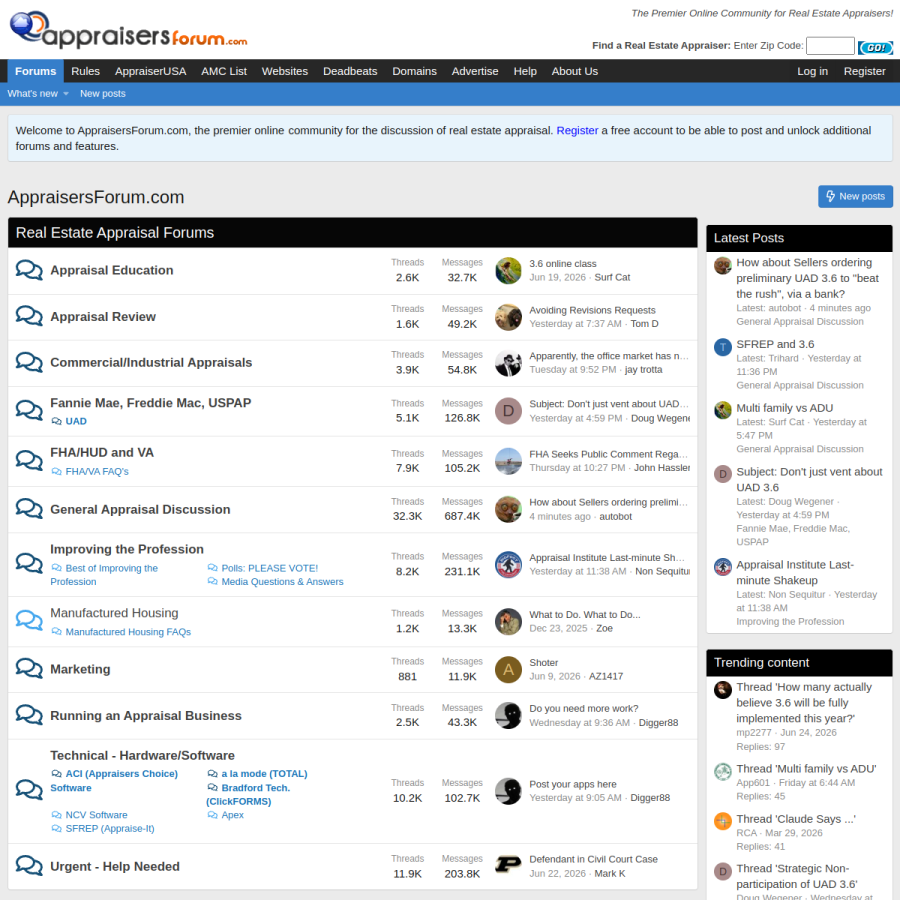Open 'SFREP and 3.6' latest post
This screenshot has height=900, width=900.
point(775,344)
